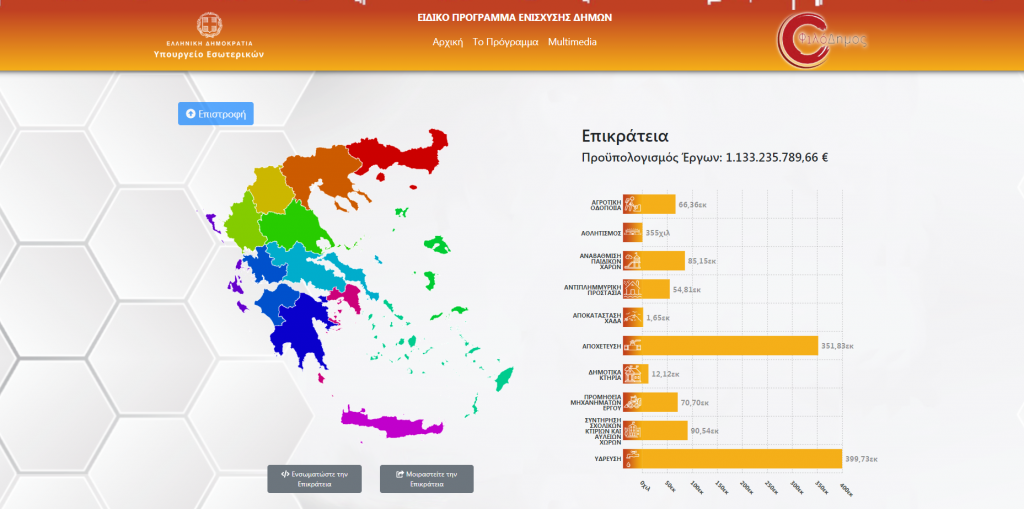This screenshot has width=1024, height=509.
Task: Click the 0χιλ axis tick label
Action: [x=646, y=485]
